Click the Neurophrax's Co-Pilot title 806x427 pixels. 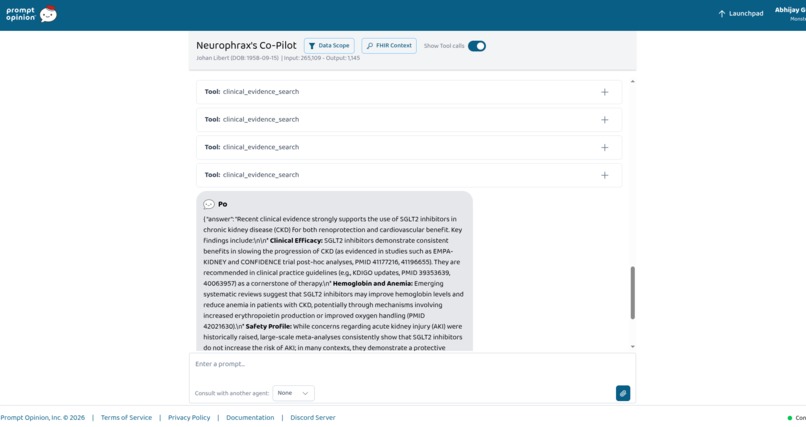pos(246,45)
